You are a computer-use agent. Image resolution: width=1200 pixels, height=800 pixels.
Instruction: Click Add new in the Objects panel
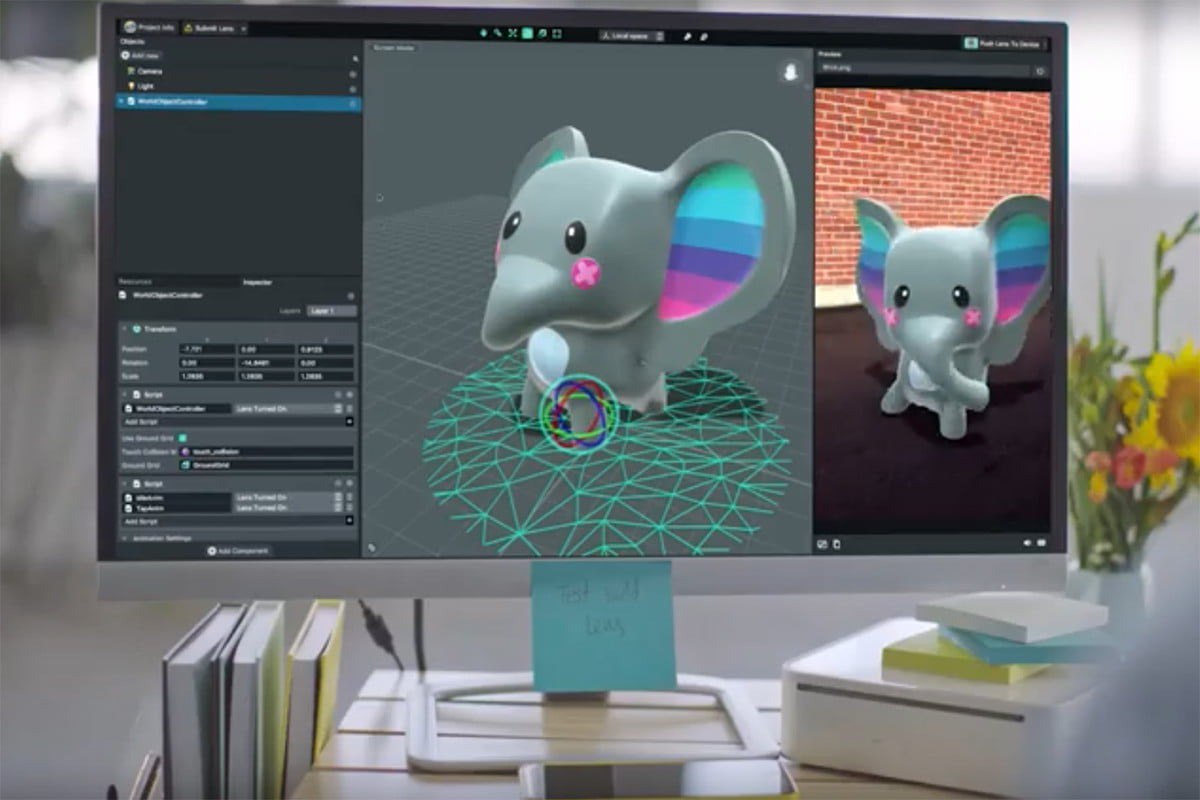coord(141,55)
